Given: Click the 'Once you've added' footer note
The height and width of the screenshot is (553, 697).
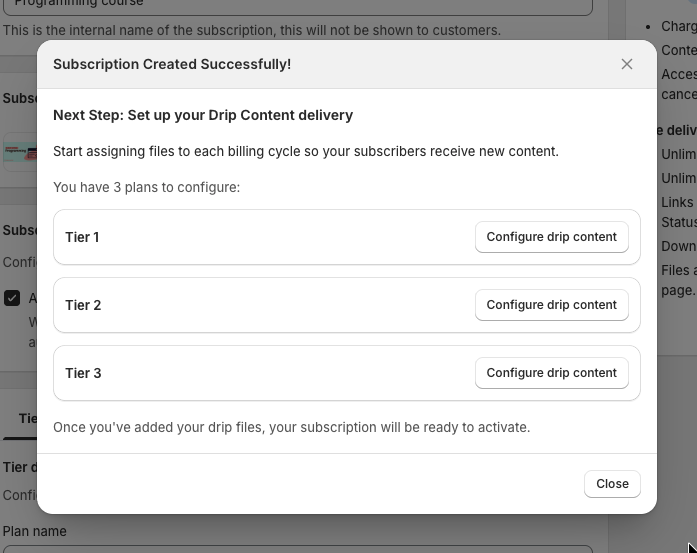Looking at the screenshot, I should (291, 427).
